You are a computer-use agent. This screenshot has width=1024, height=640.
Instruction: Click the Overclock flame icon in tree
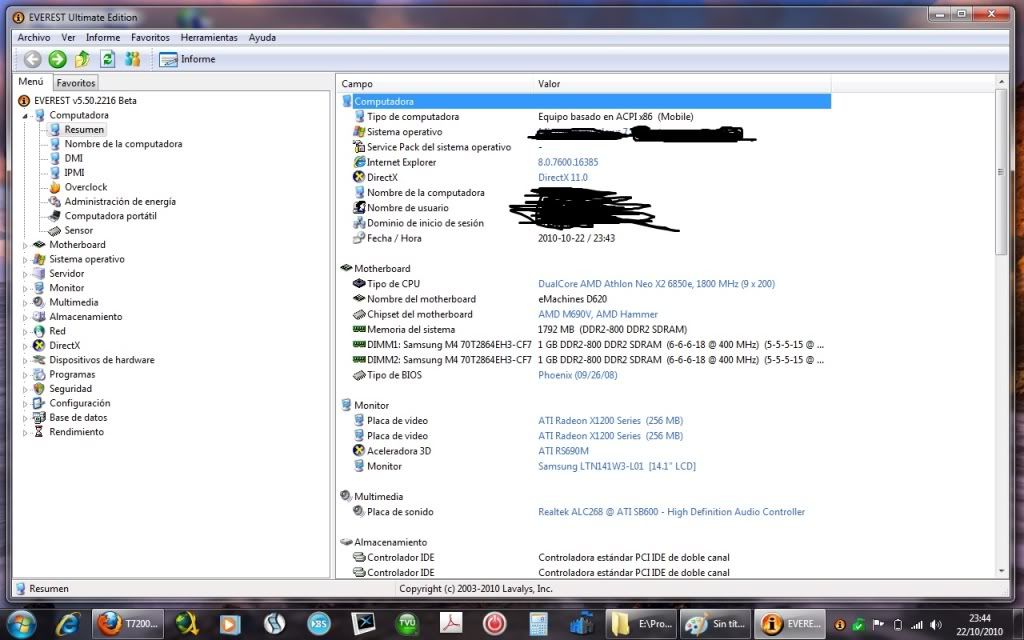(55, 187)
